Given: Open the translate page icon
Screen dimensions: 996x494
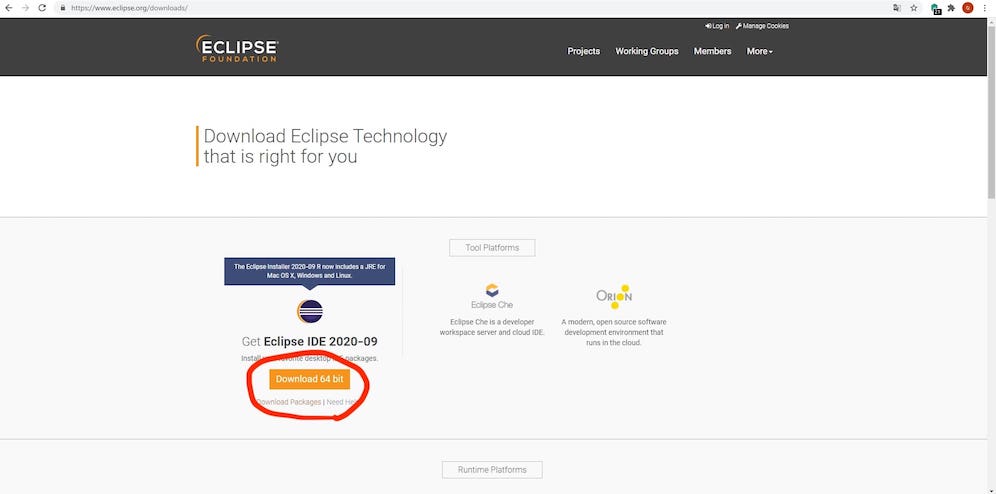Looking at the screenshot, I should [897, 8].
